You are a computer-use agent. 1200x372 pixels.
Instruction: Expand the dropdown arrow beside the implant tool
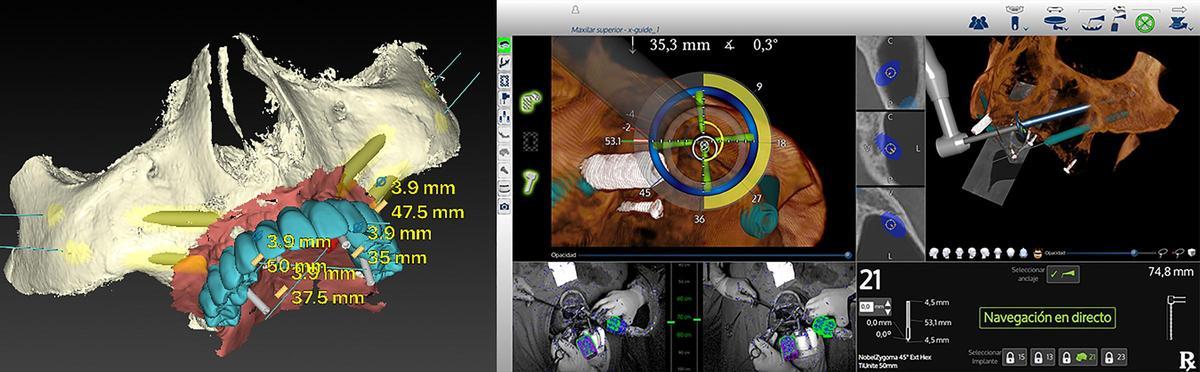(1026, 29)
